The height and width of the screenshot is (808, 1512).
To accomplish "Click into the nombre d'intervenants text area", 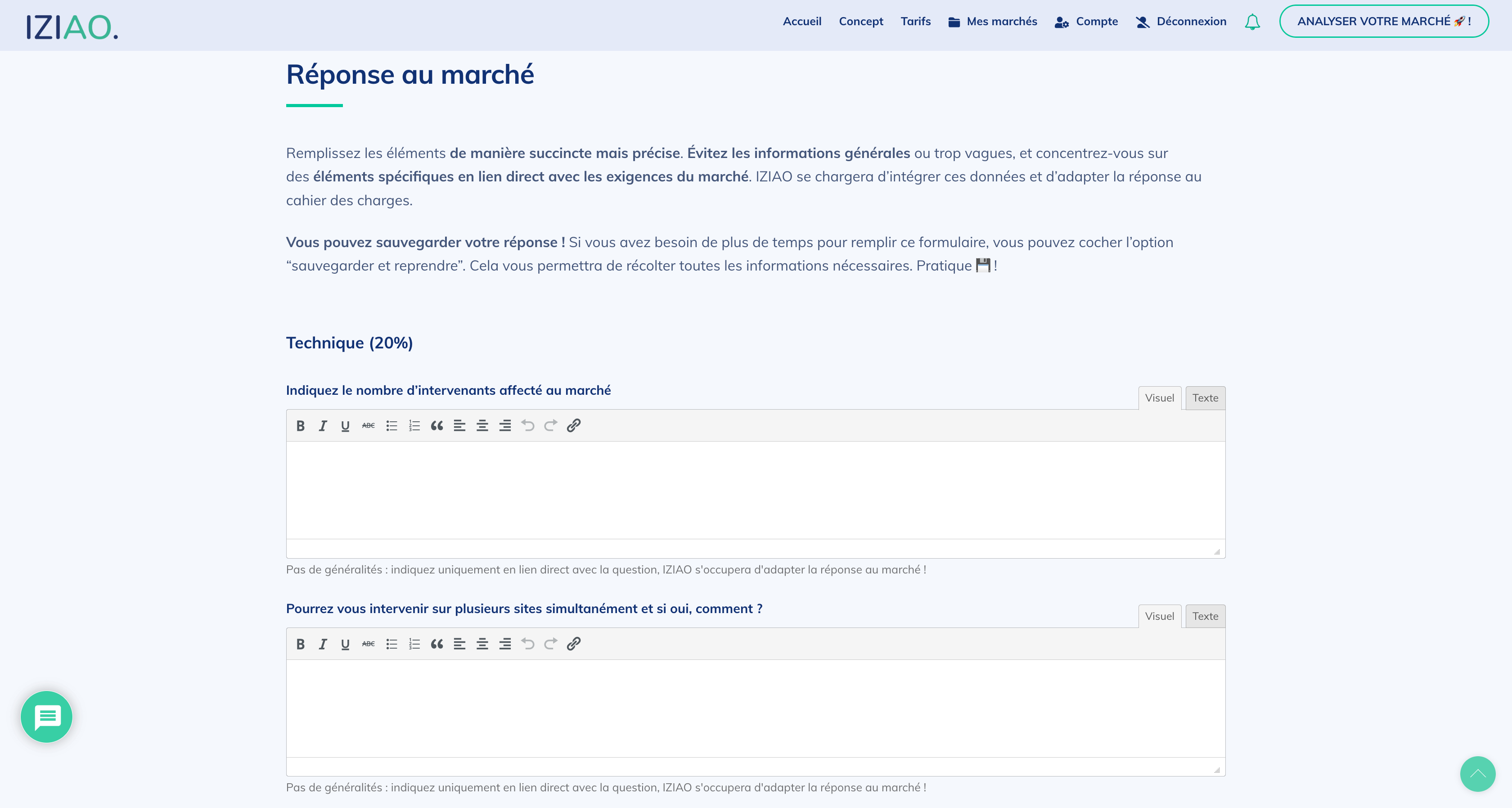I will pyautogui.click(x=756, y=490).
